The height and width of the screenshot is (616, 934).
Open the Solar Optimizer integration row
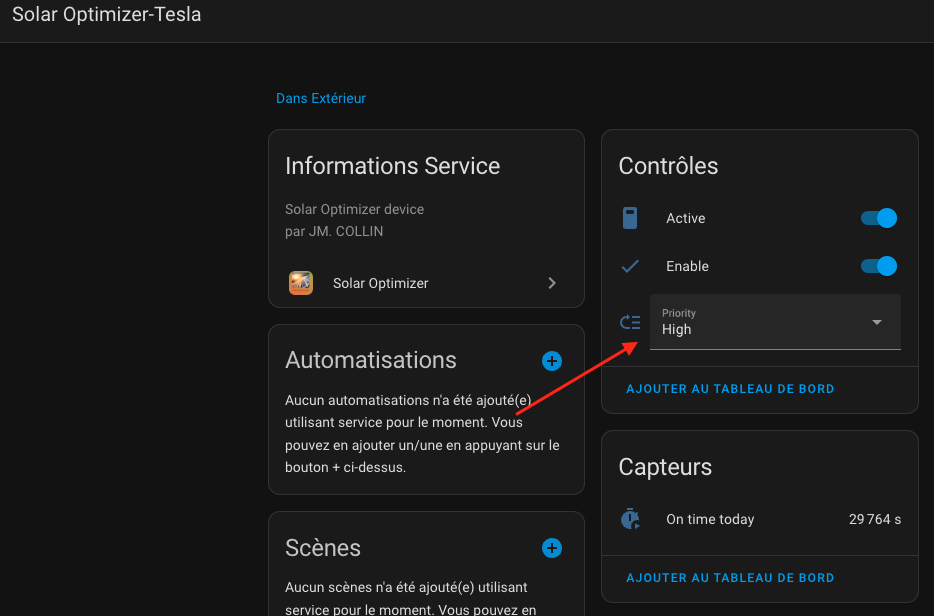[x=426, y=283]
